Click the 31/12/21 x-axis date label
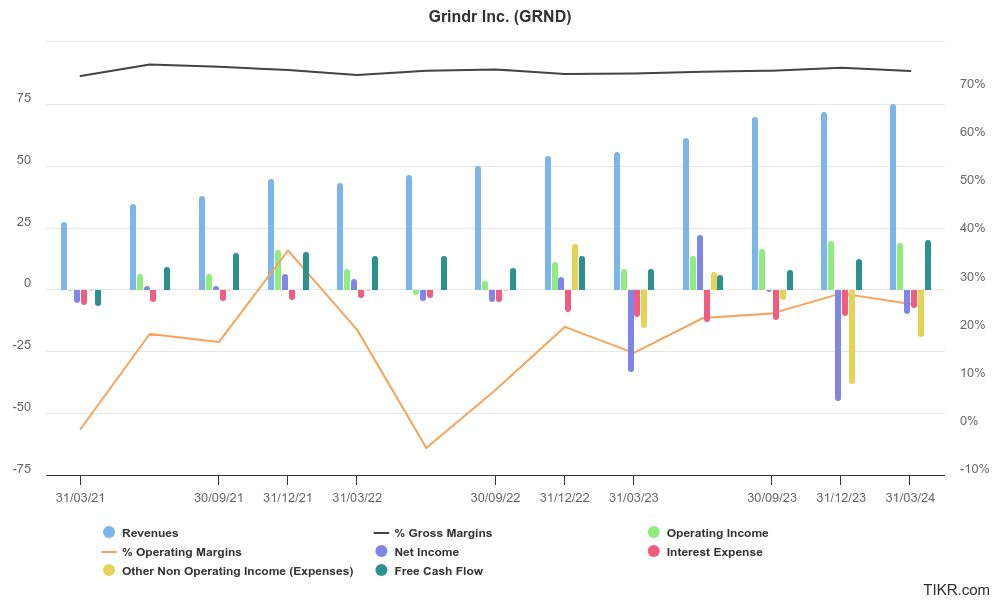Image resolution: width=1000 pixels, height=600 pixels. click(x=288, y=498)
